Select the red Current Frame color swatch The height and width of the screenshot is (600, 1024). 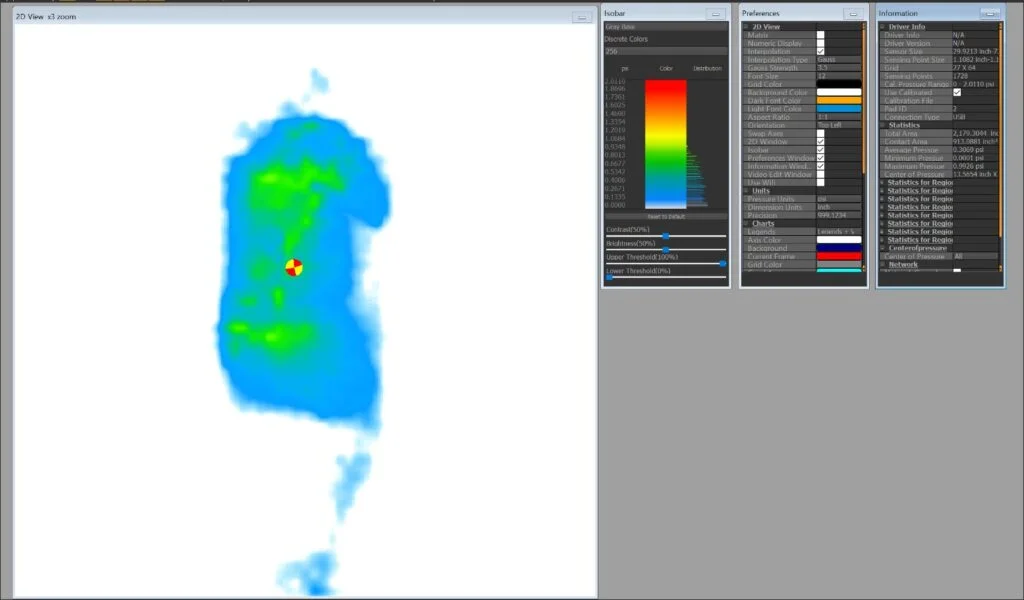[x=838, y=257]
